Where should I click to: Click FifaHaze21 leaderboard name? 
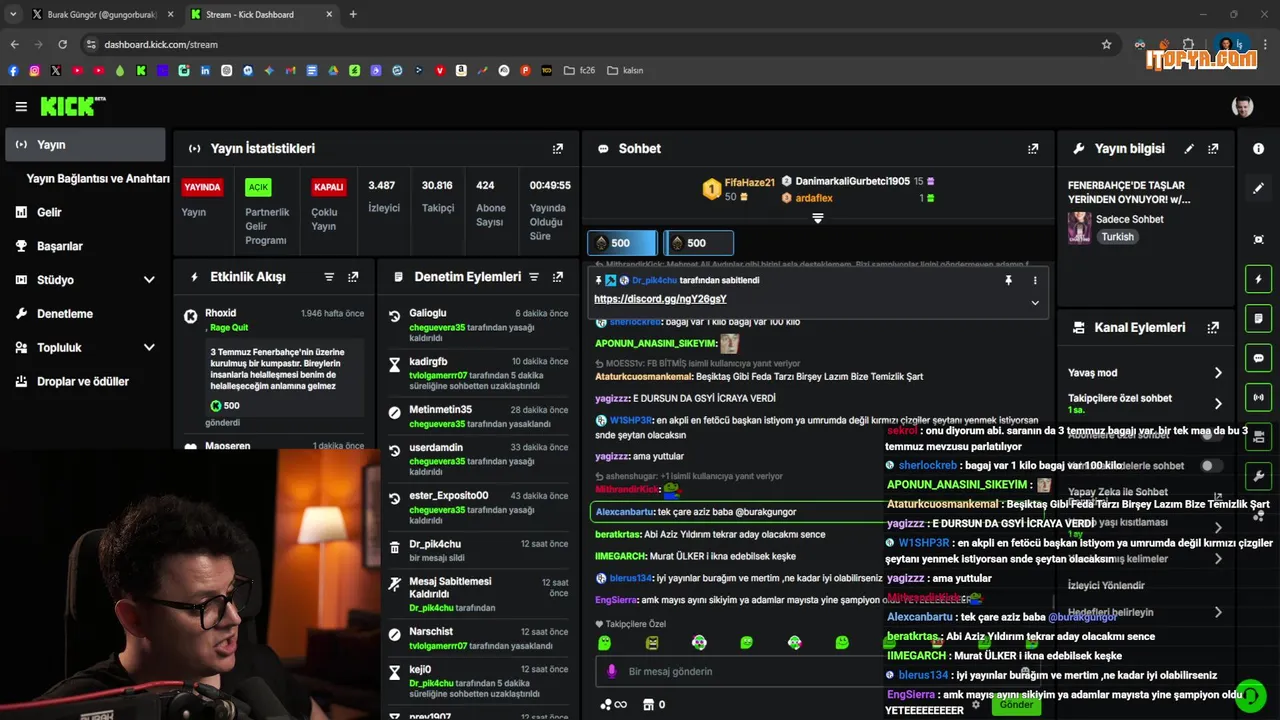(x=750, y=183)
